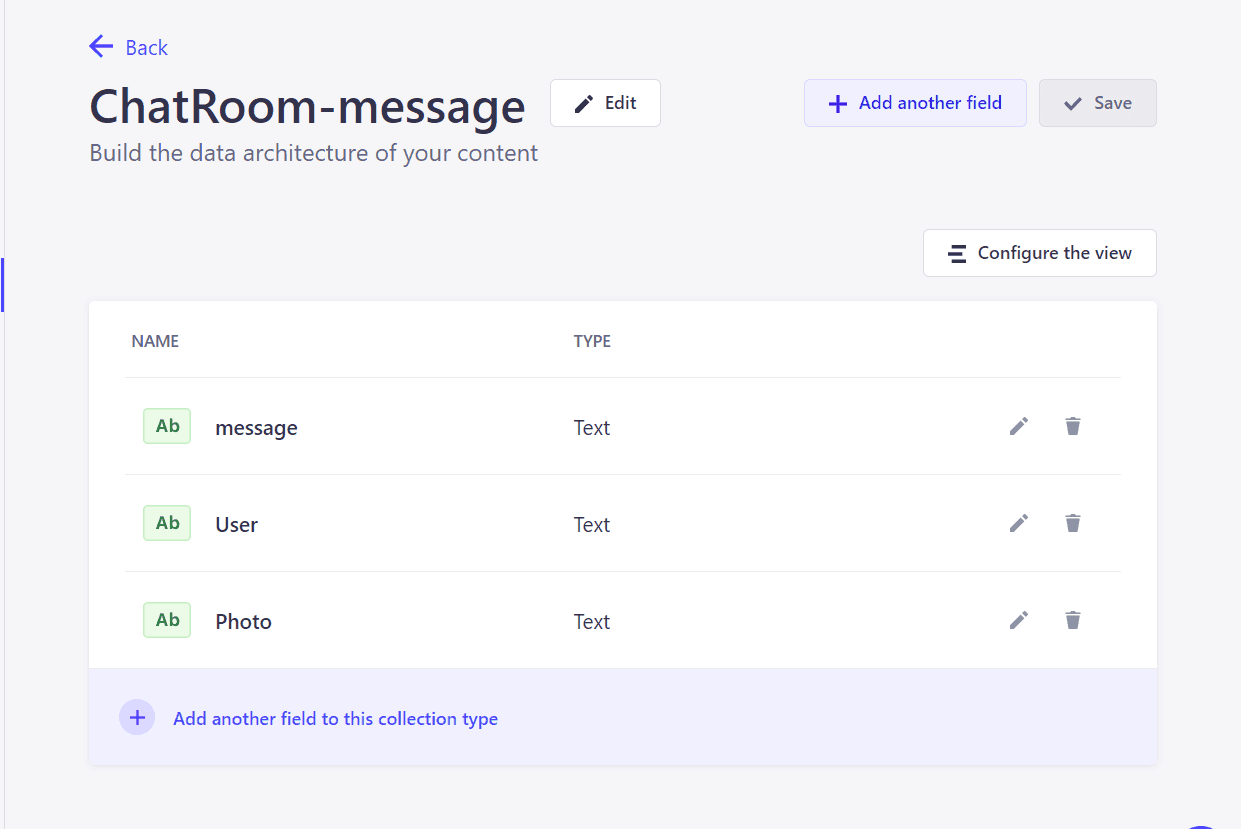Delete the User field with trash icon
The width and height of the screenshot is (1241, 829).
[1073, 524]
